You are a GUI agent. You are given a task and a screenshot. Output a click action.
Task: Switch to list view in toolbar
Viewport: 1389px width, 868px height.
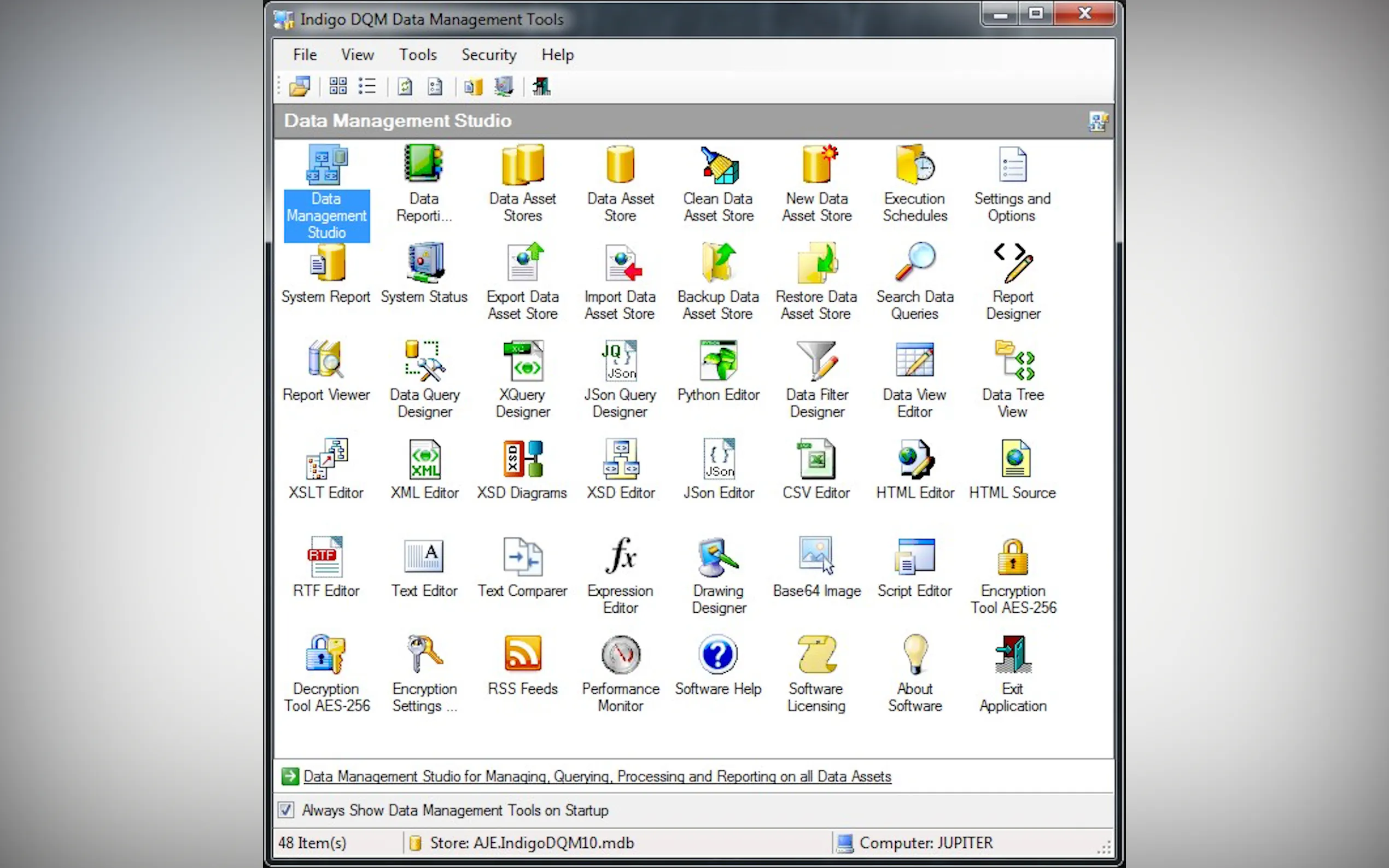tap(367, 87)
